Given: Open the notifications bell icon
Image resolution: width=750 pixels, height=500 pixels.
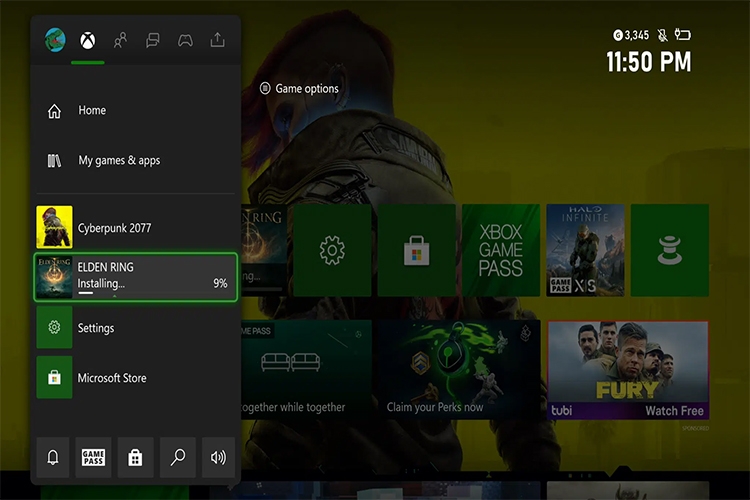Looking at the screenshot, I should pyautogui.click(x=53, y=457).
